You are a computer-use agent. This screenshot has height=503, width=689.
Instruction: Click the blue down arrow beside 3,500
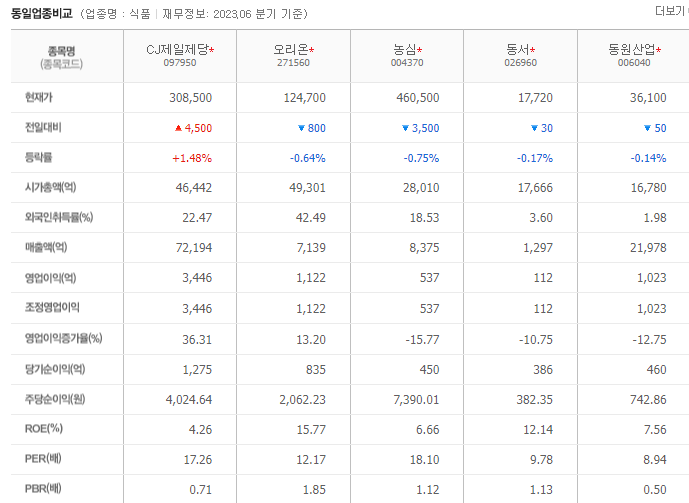[405, 128]
